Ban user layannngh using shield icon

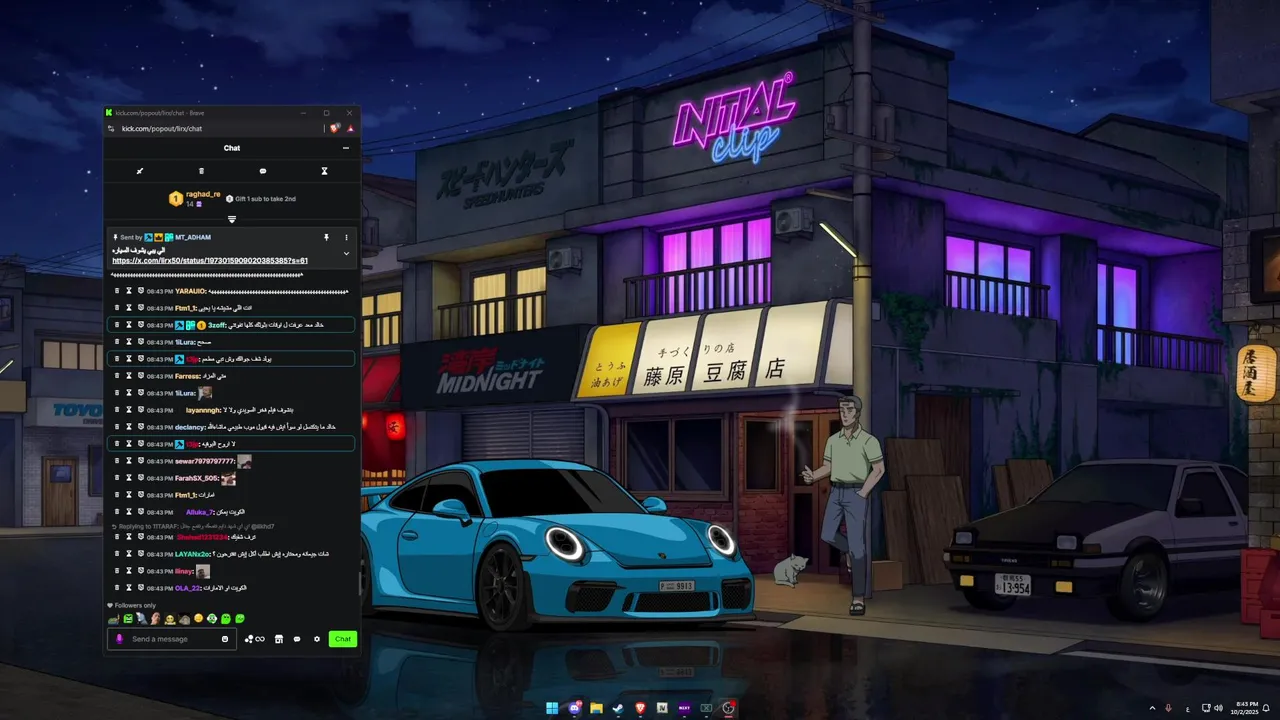[140, 410]
